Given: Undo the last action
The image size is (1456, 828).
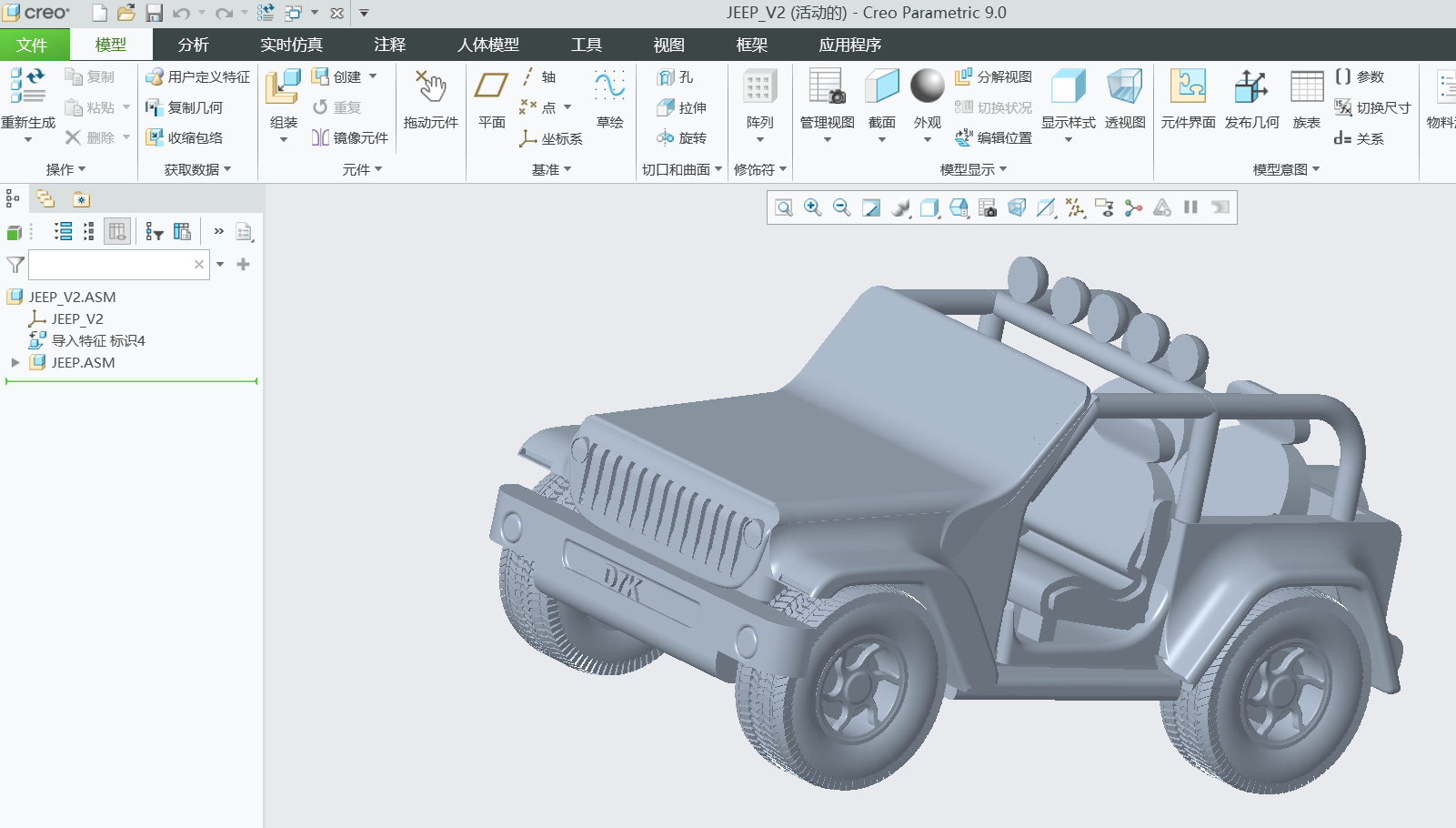Looking at the screenshot, I should 181,13.
